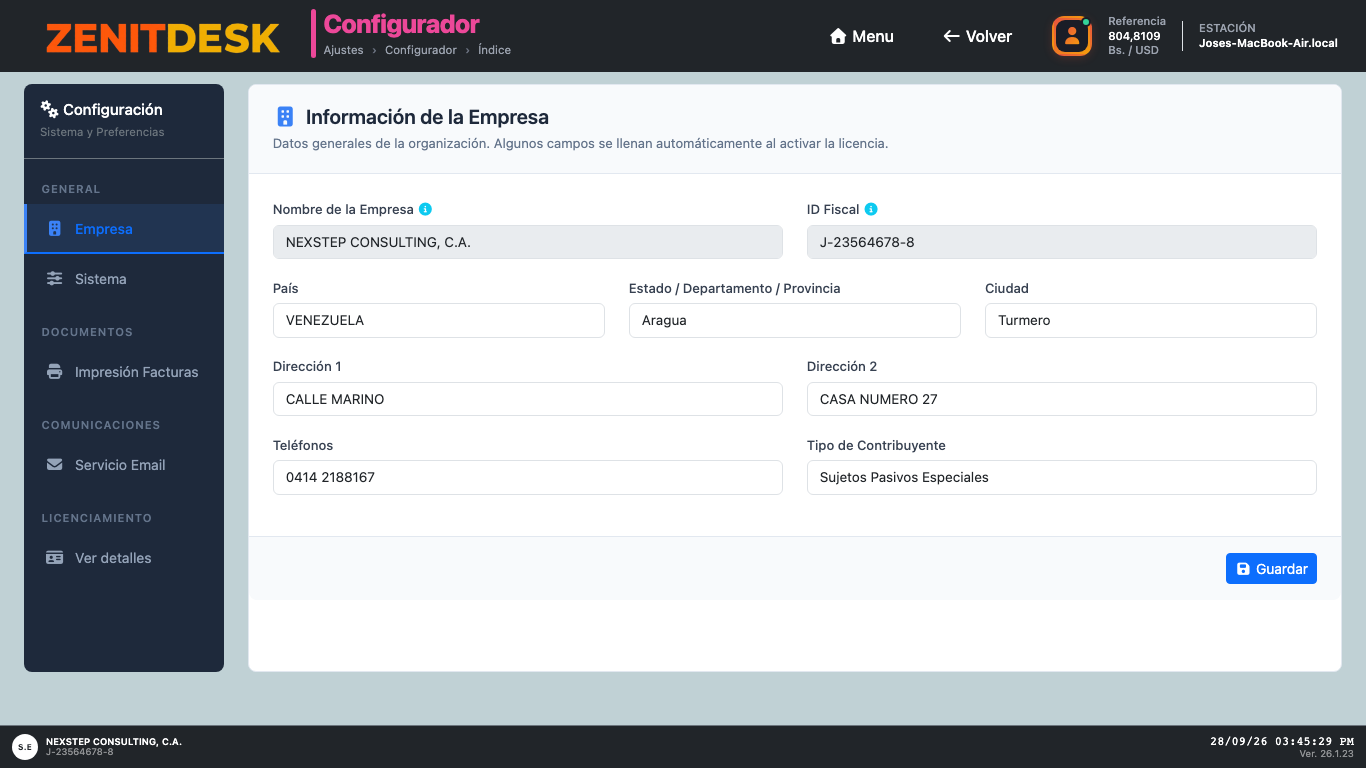This screenshot has width=1366, height=768.
Task: Click the gears icon next to Configuración
Action: pyautogui.click(x=49, y=109)
